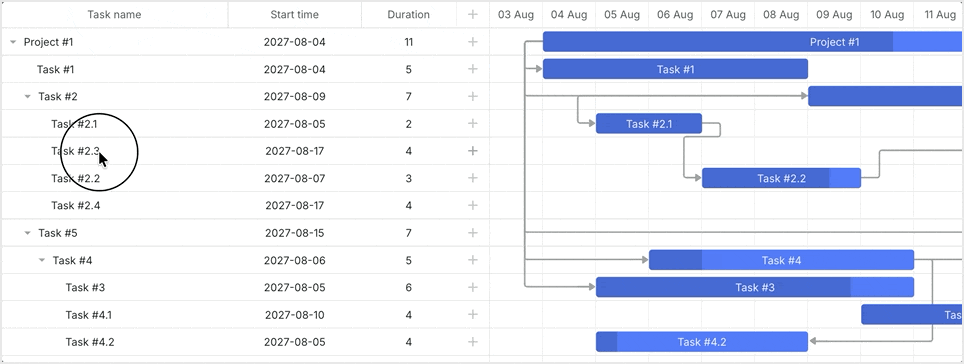Add subtask using plus icon for Project #1
This screenshot has width=964, height=364.
(473, 42)
